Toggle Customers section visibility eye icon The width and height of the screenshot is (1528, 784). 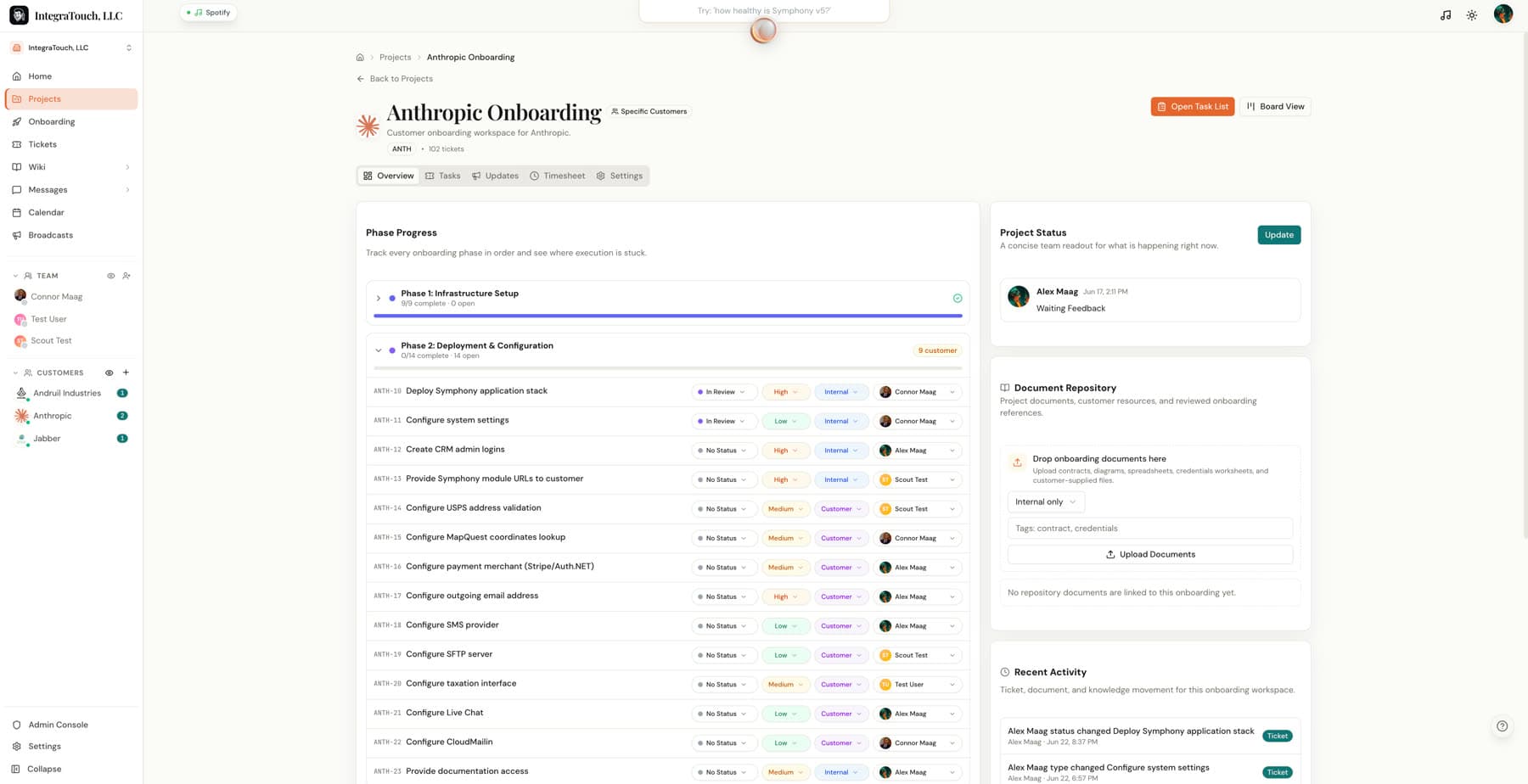[109, 372]
